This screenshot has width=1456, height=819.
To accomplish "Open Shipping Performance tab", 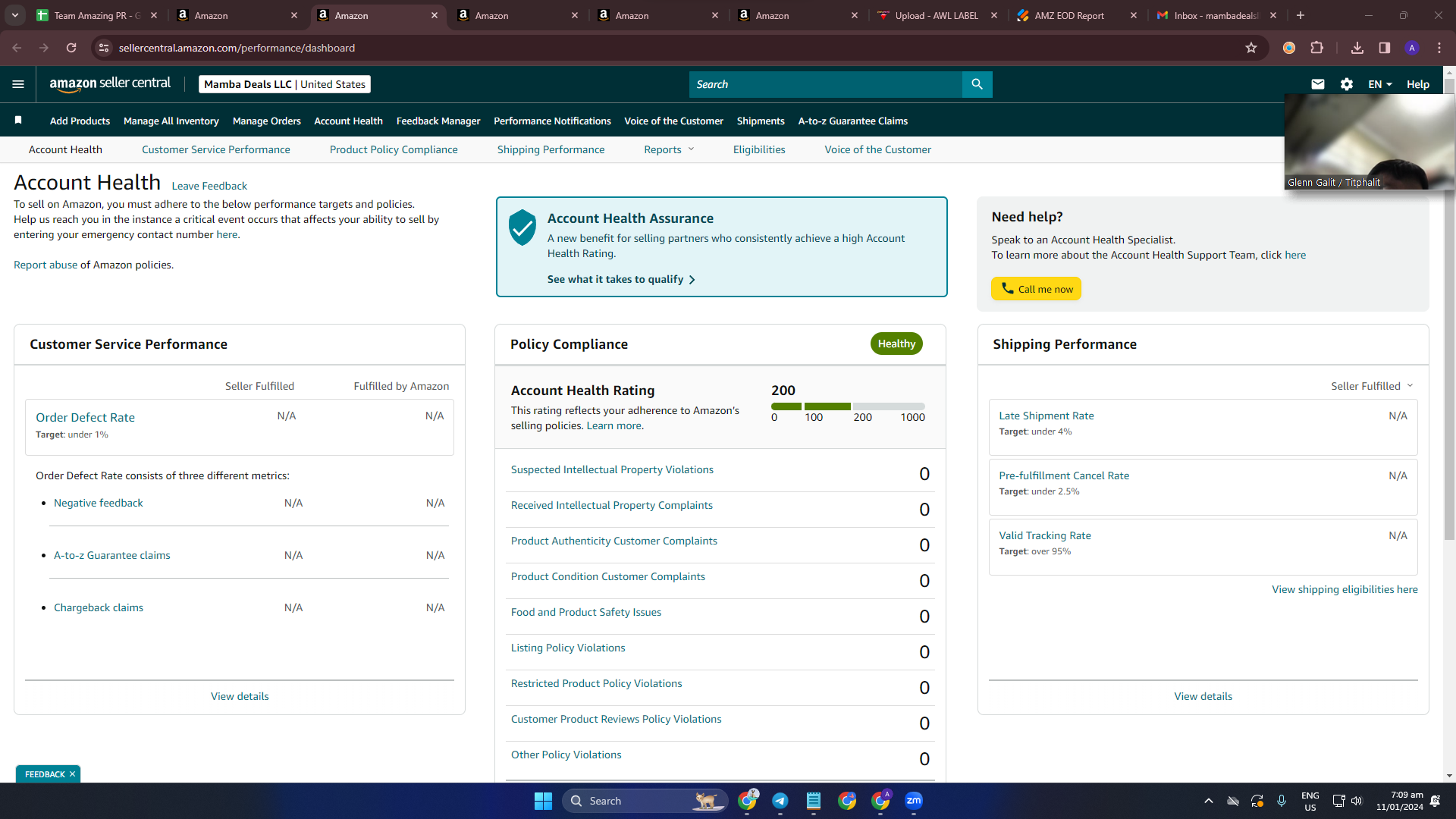I will pos(551,149).
